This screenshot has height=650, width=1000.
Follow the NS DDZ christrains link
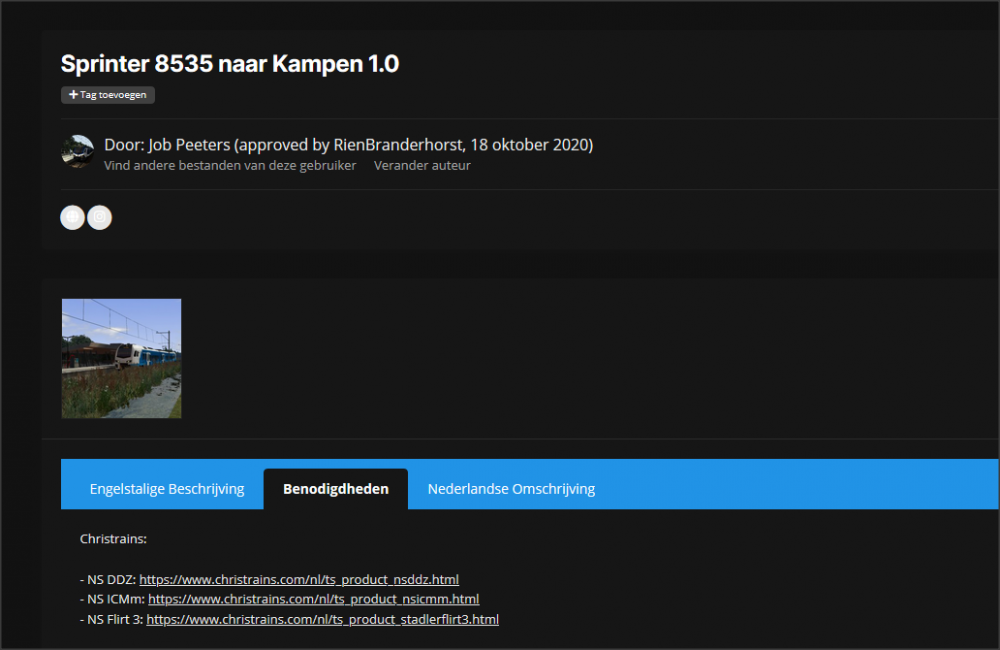[x=299, y=579]
